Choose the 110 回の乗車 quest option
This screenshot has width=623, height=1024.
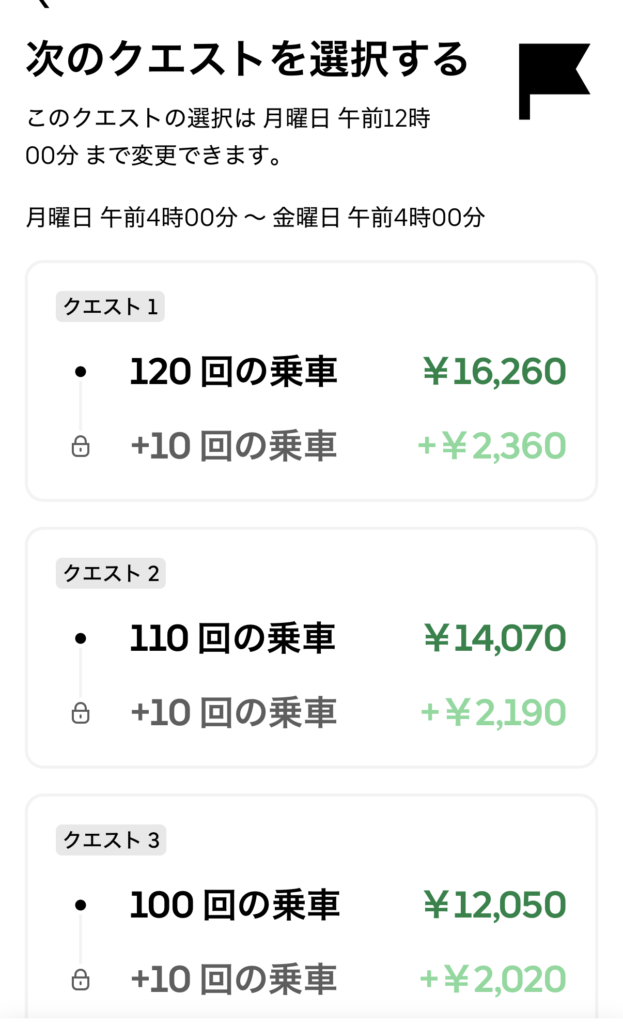(x=232, y=638)
